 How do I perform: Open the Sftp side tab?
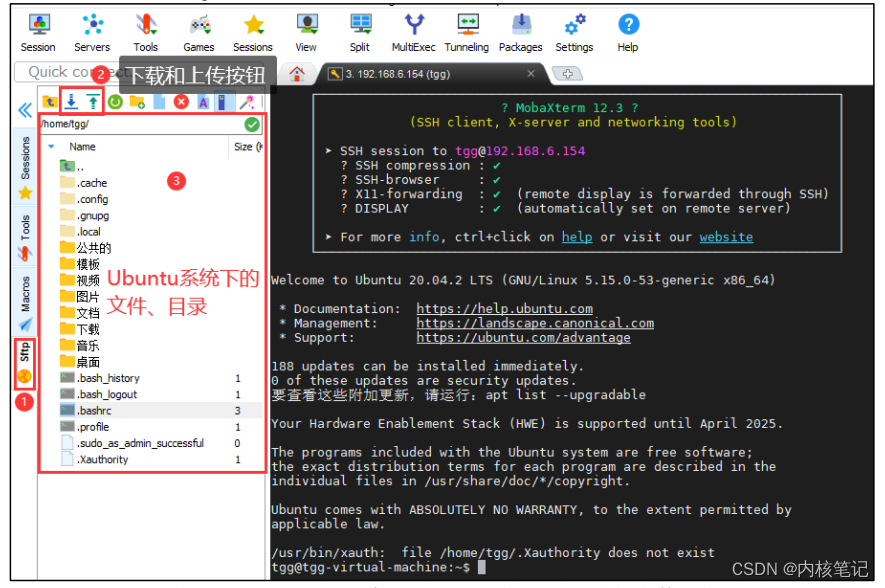(24, 363)
